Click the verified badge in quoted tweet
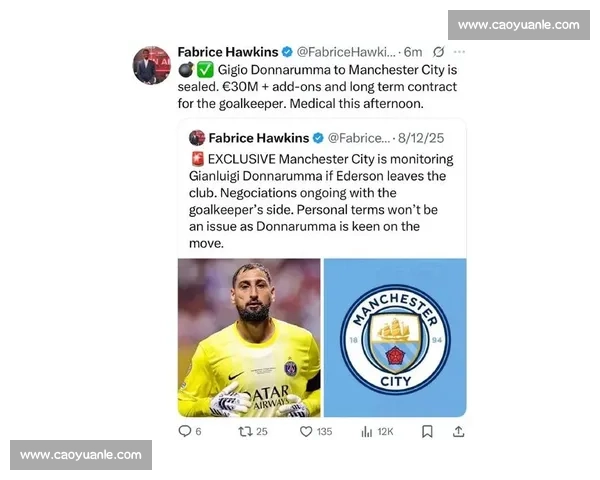The height and width of the screenshot is (480, 600). pyautogui.click(x=318, y=138)
